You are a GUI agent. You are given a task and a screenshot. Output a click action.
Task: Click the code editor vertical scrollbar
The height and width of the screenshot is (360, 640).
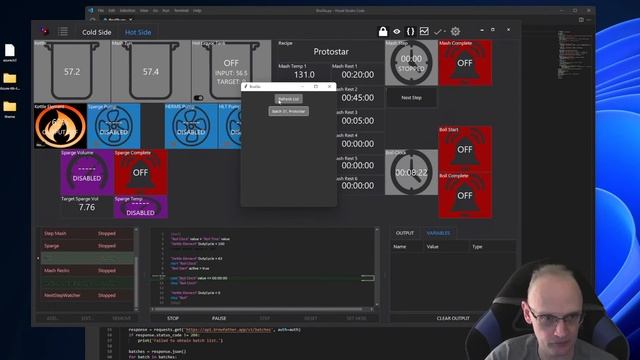coord(376,267)
